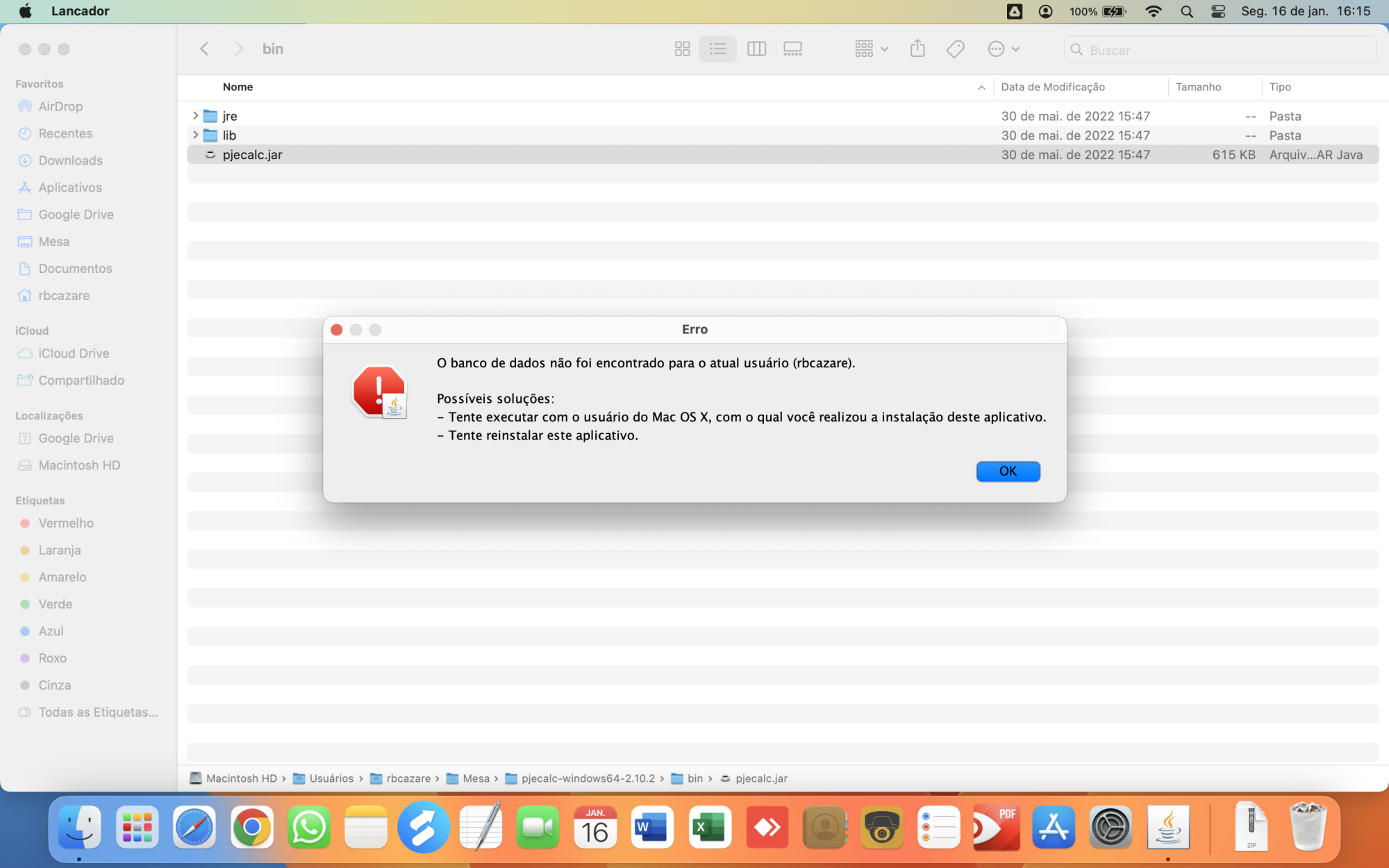The width and height of the screenshot is (1389, 868).
Task: Click the tag (Etiquetas) toolbar icon
Action: [x=955, y=49]
